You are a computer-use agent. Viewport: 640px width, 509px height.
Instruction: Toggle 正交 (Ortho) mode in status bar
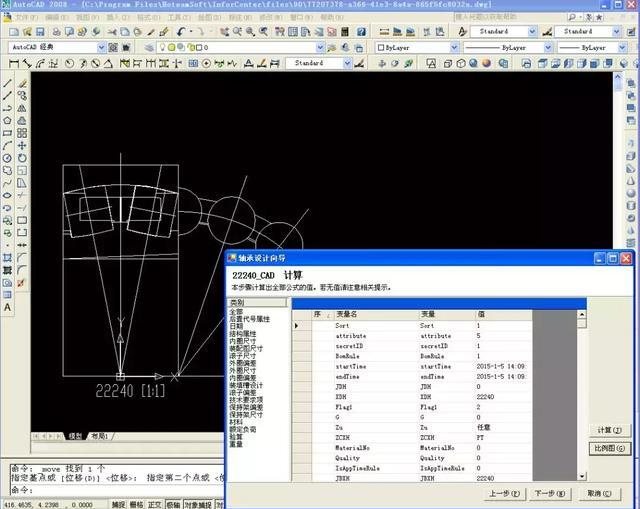pos(155,504)
